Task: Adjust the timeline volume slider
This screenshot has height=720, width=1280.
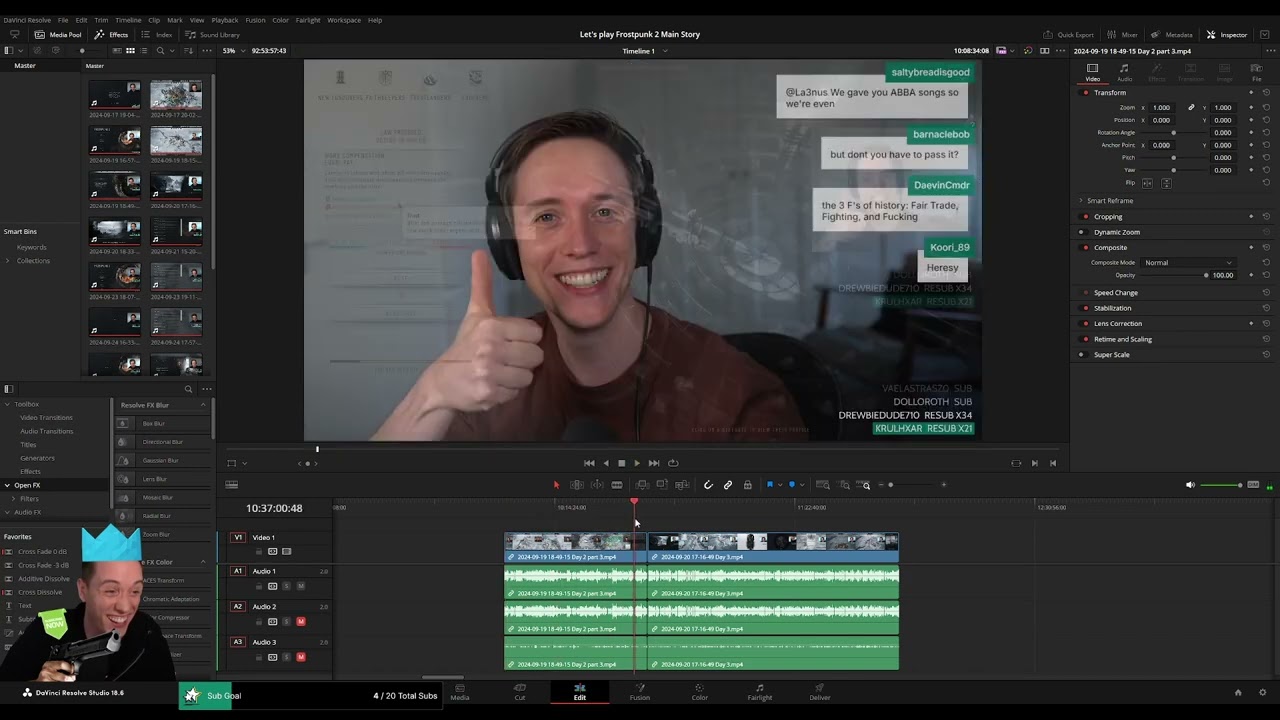Action: [1221, 485]
